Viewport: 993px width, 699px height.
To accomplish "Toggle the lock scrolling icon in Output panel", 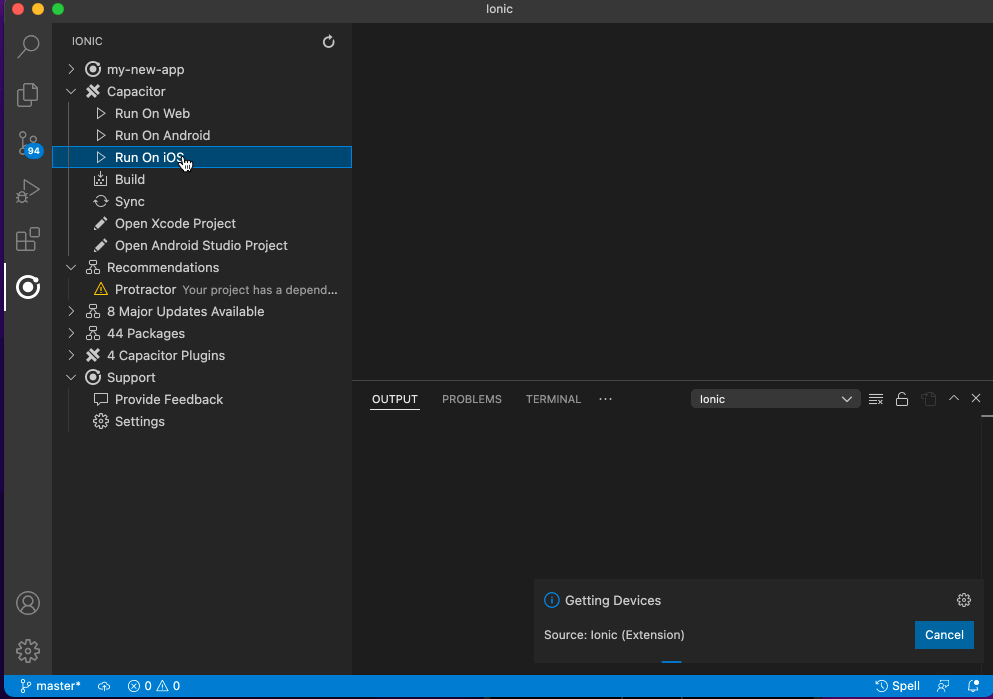I will tap(901, 398).
